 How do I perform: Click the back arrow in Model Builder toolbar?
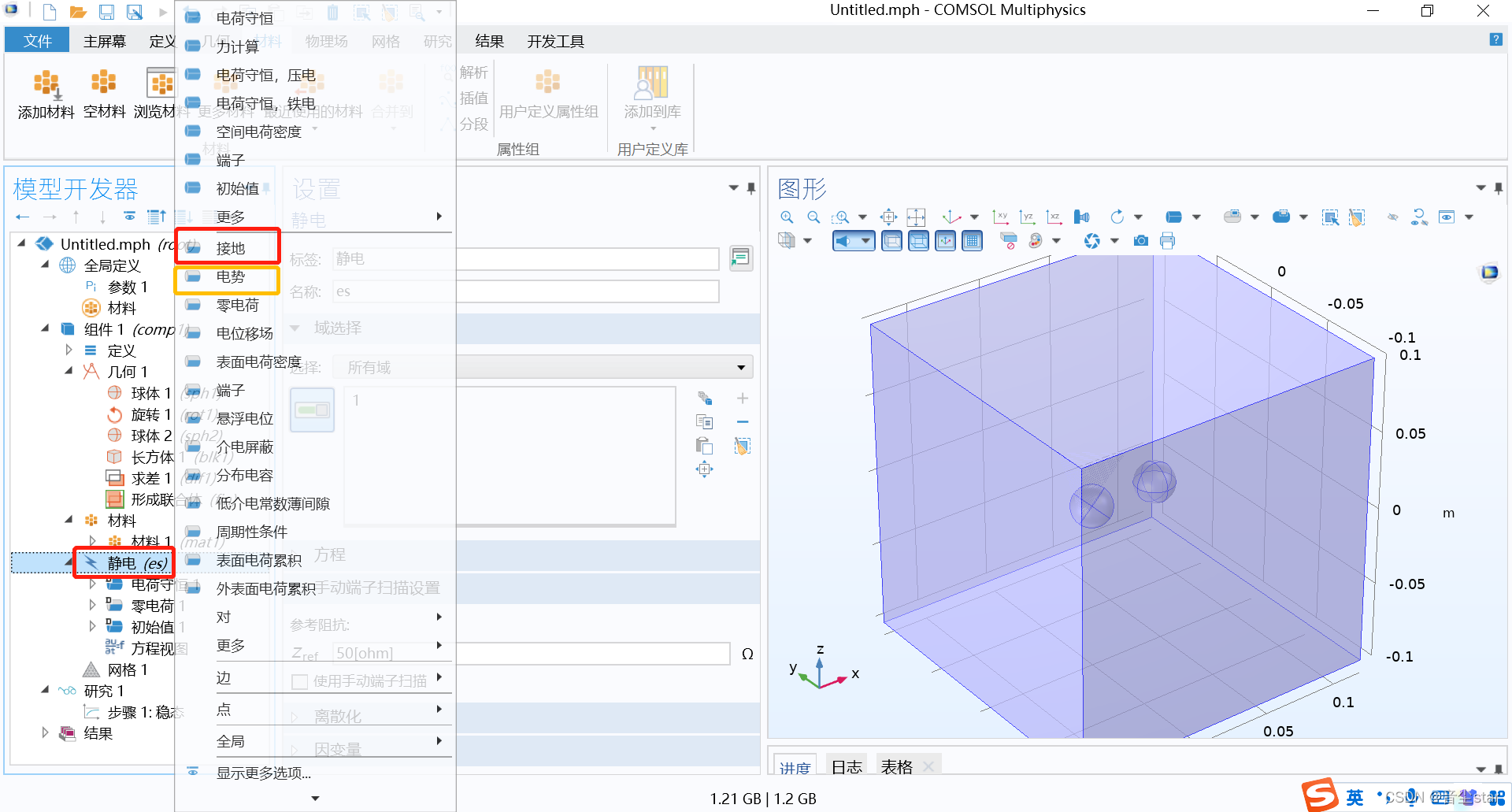22,217
